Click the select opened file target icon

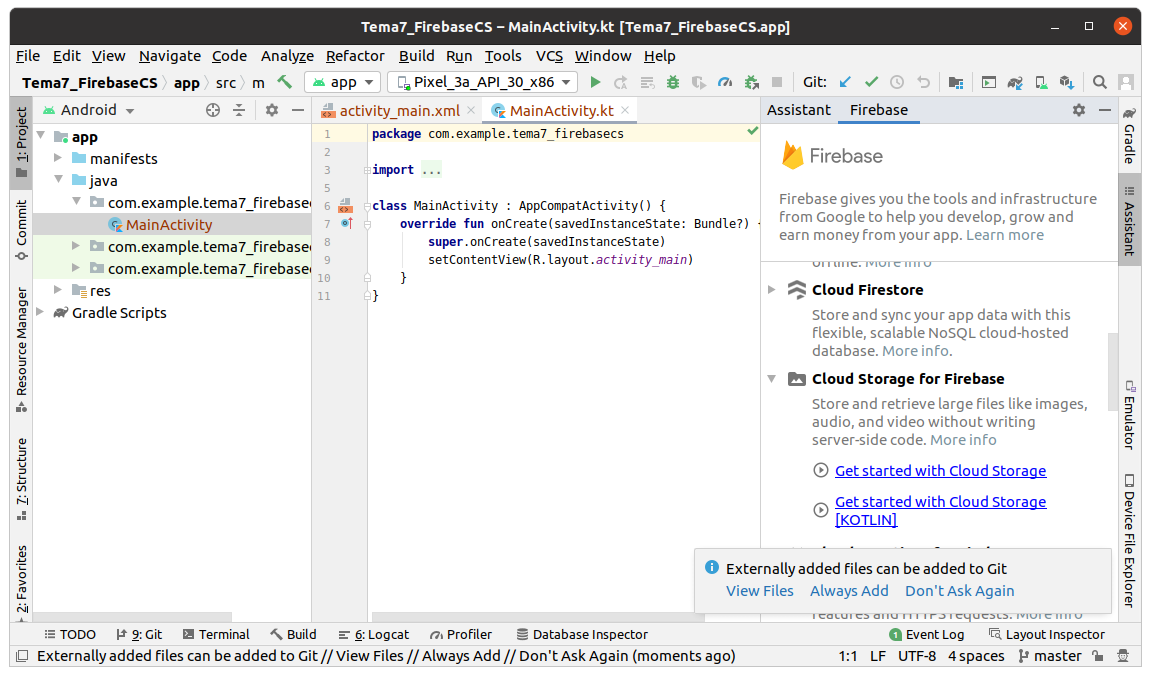point(212,110)
